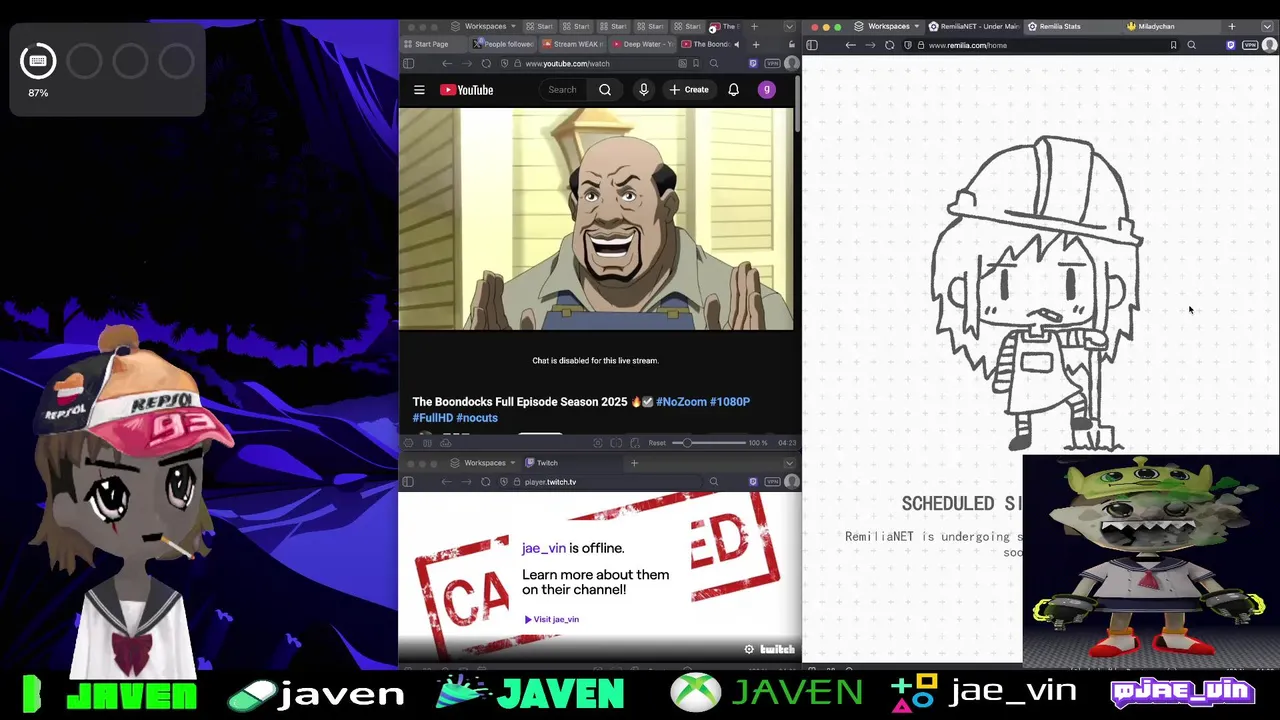This screenshot has width=1280, height=720.
Task: Toggle the sidebar panel in YouTube window
Action: (408, 64)
